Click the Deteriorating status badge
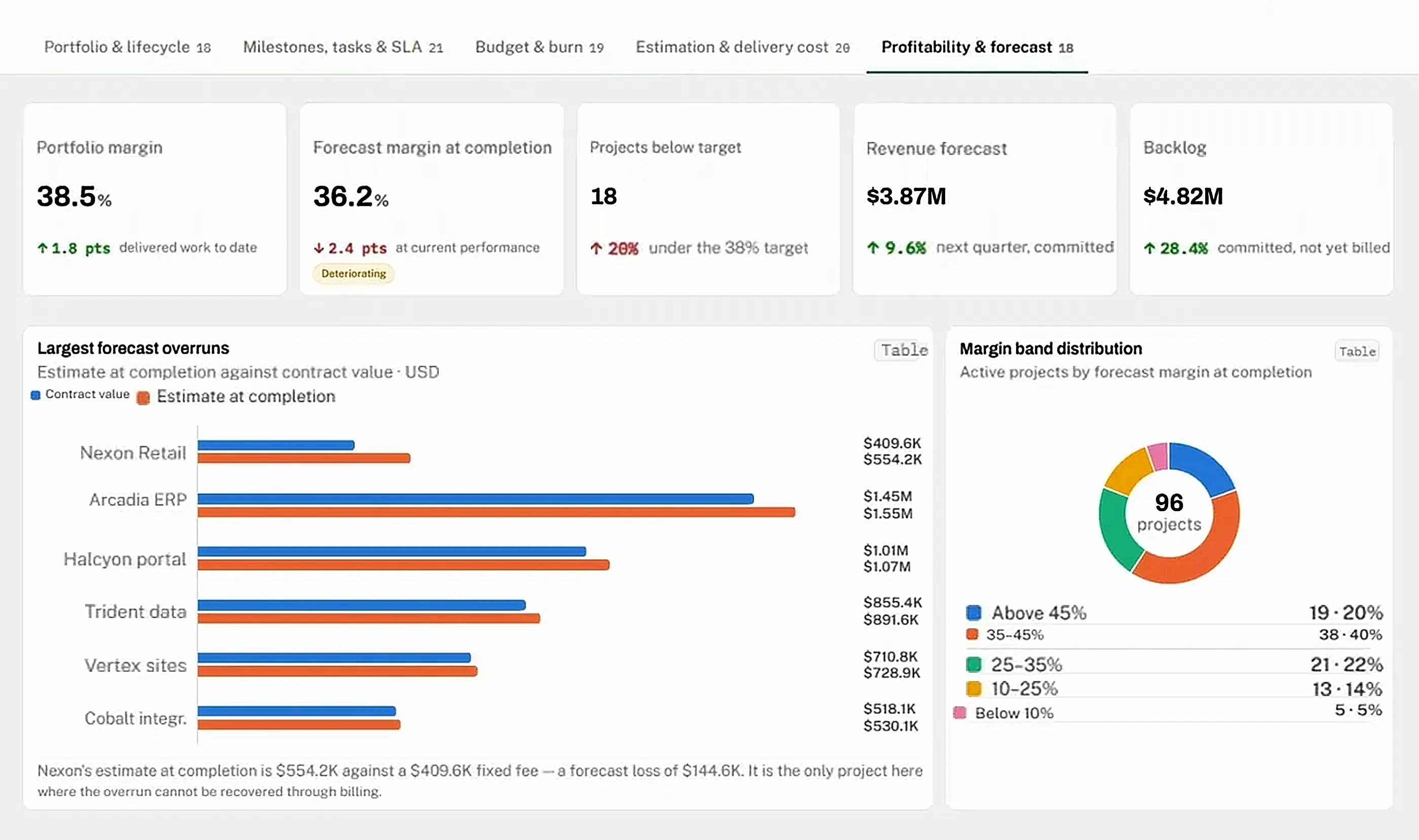 point(354,274)
